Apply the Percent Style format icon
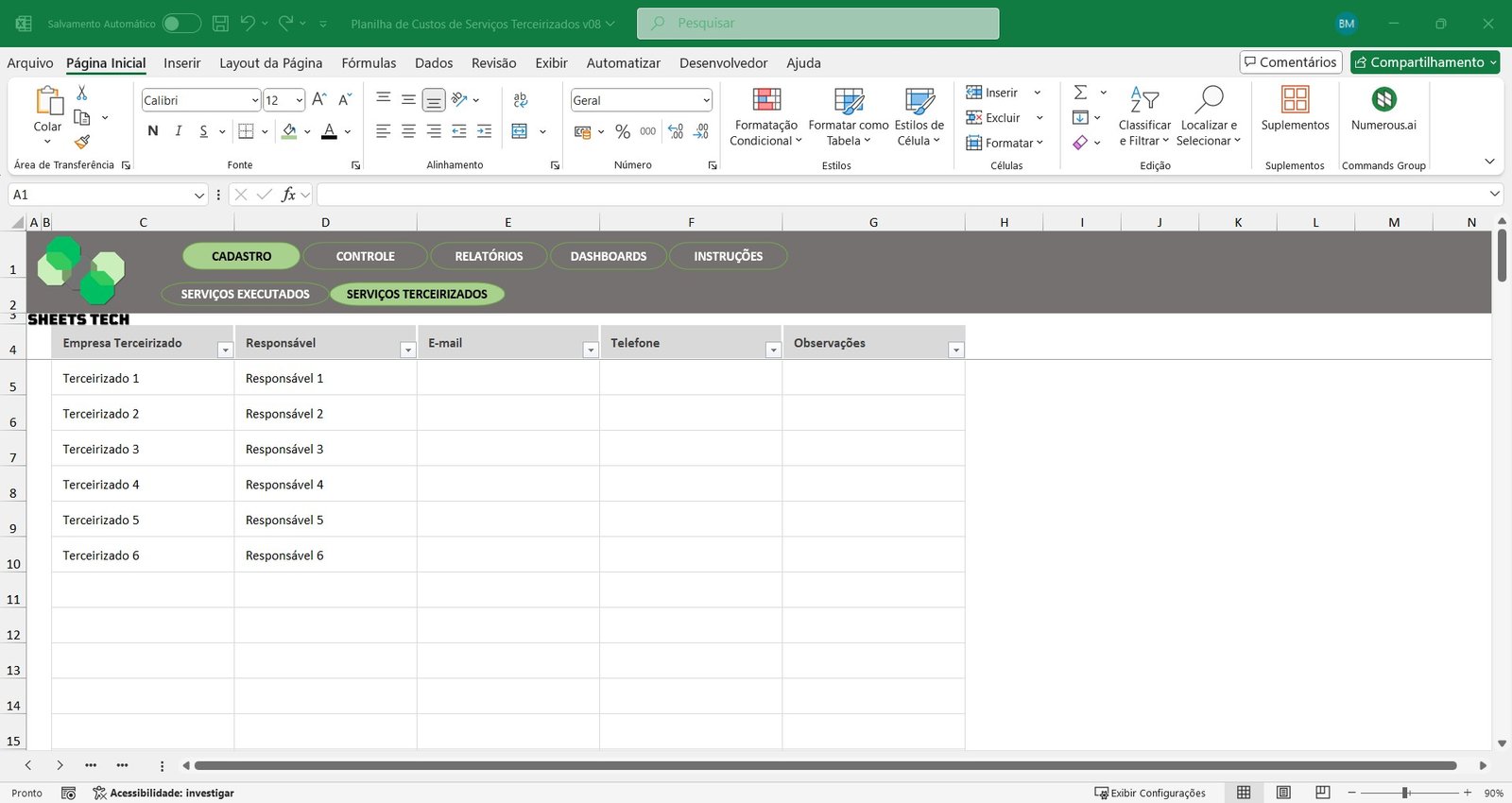 point(622,131)
